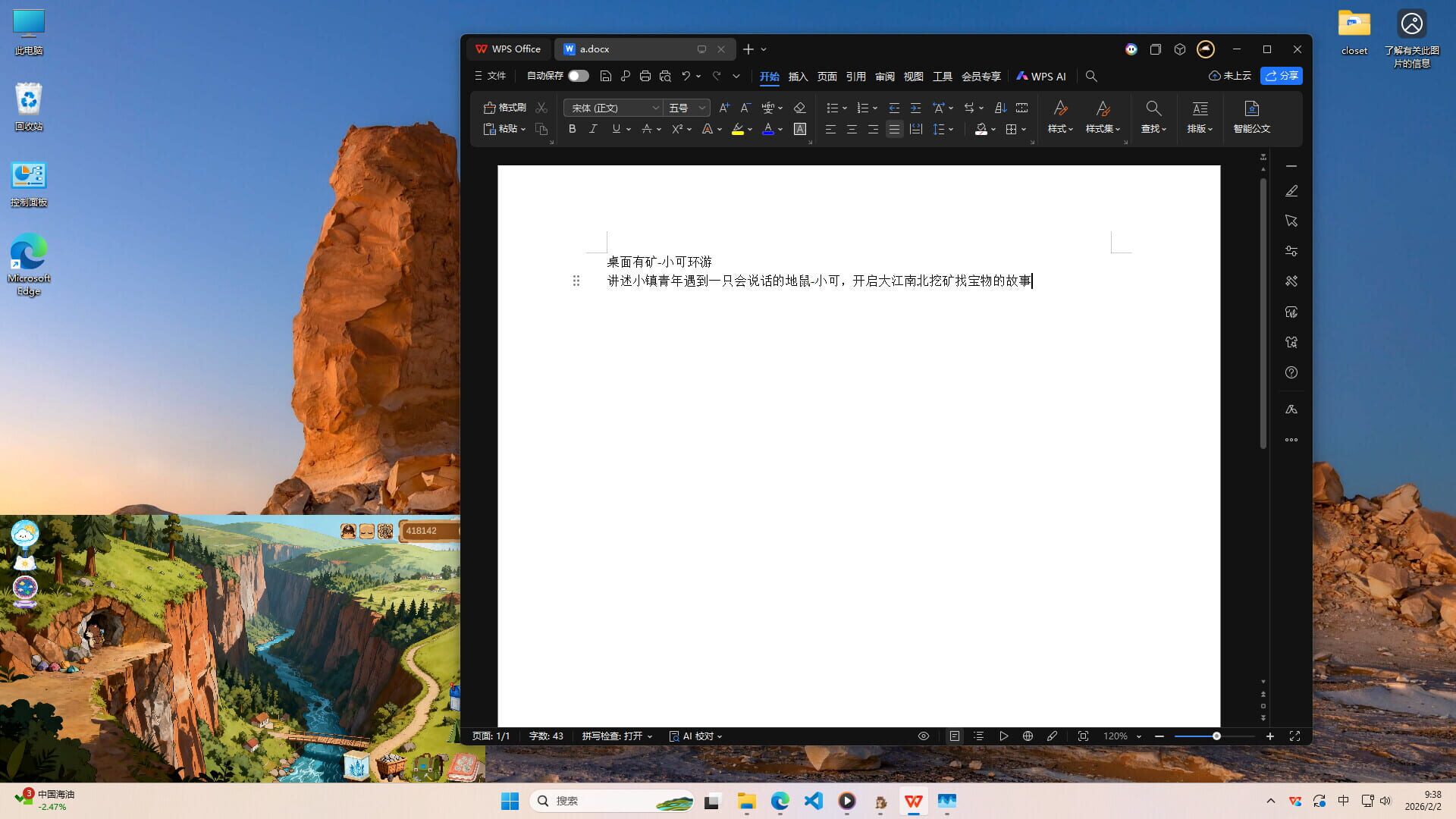Viewport: 1456px width, 819px height.
Task: Toggle the 自动保存 (AutoSave) switch
Action: (x=578, y=76)
